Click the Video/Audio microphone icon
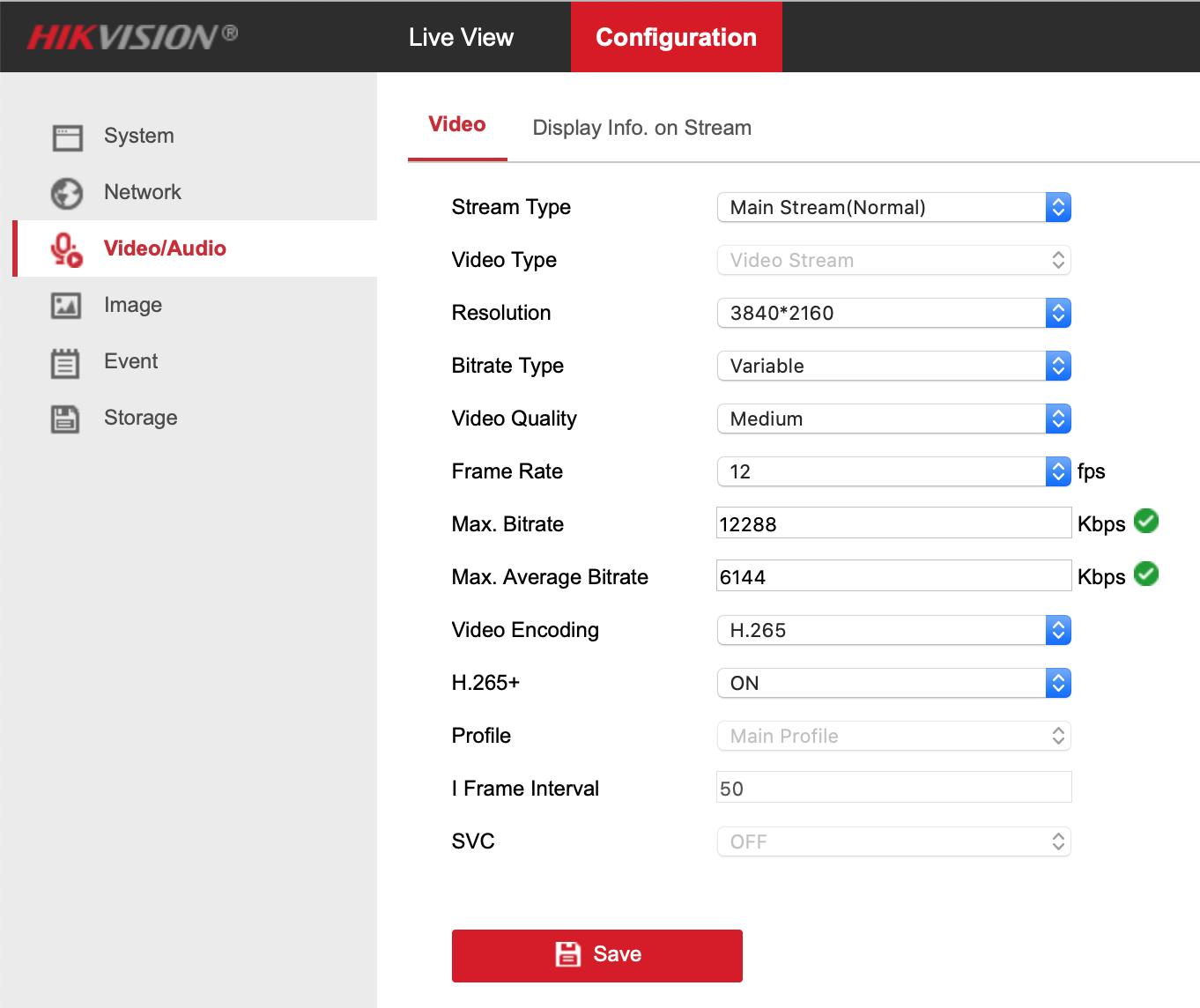Screen dimensions: 1200x1008 click(x=66, y=249)
